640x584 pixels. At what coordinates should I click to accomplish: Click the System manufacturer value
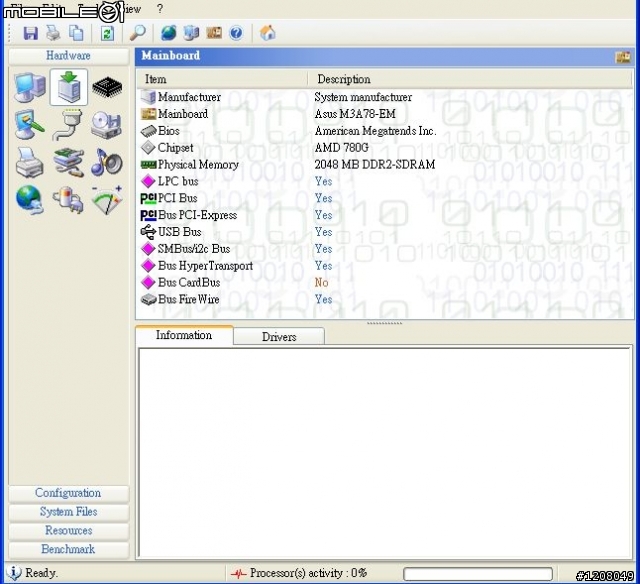click(363, 97)
